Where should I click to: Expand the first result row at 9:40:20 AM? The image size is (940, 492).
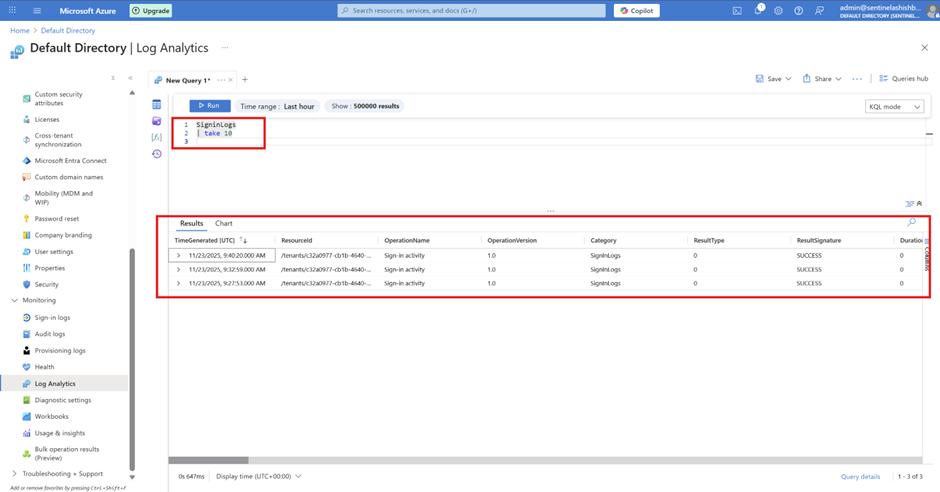point(179,256)
